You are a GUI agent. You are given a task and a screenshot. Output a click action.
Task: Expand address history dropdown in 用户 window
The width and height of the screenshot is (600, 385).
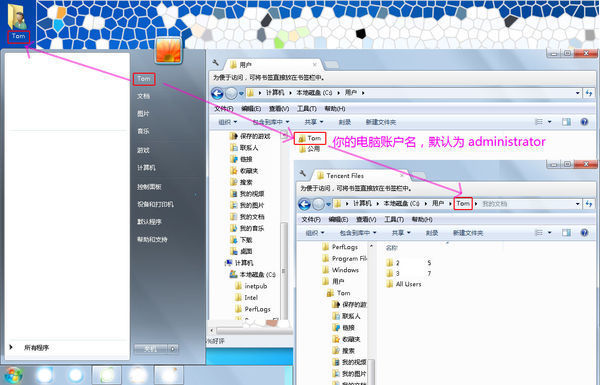(x=577, y=93)
